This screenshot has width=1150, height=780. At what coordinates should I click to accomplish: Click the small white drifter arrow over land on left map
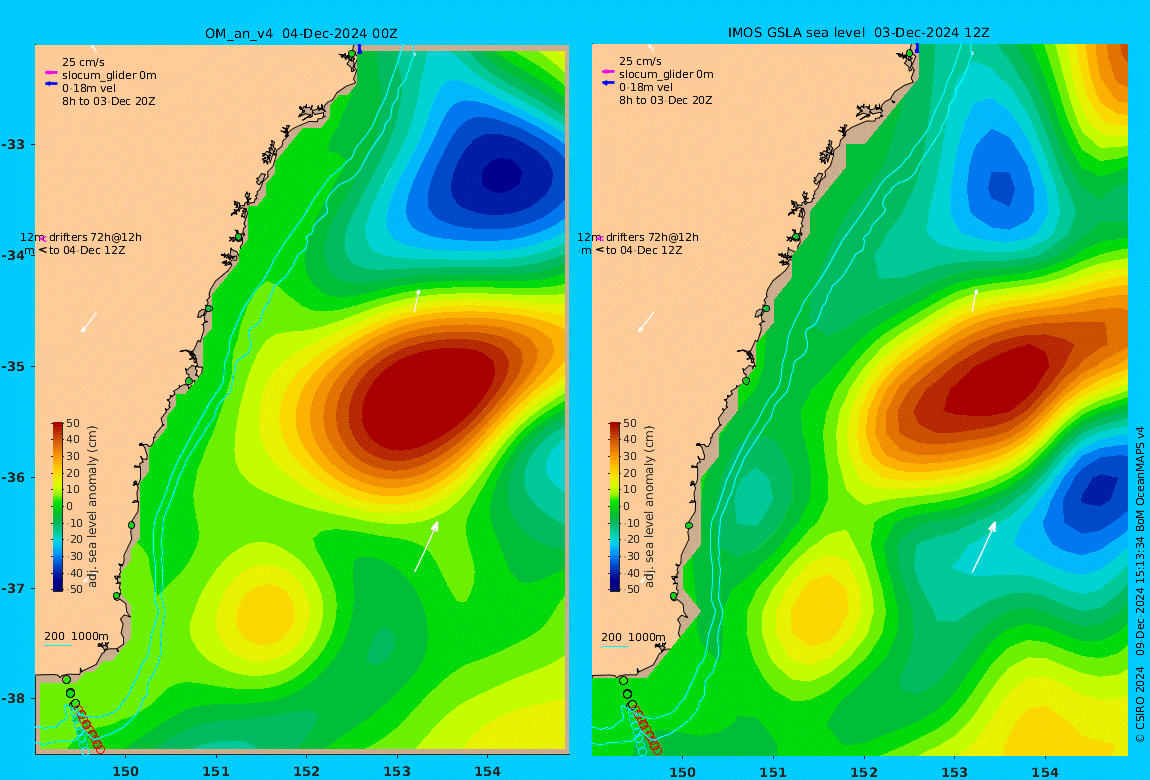point(89,323)
